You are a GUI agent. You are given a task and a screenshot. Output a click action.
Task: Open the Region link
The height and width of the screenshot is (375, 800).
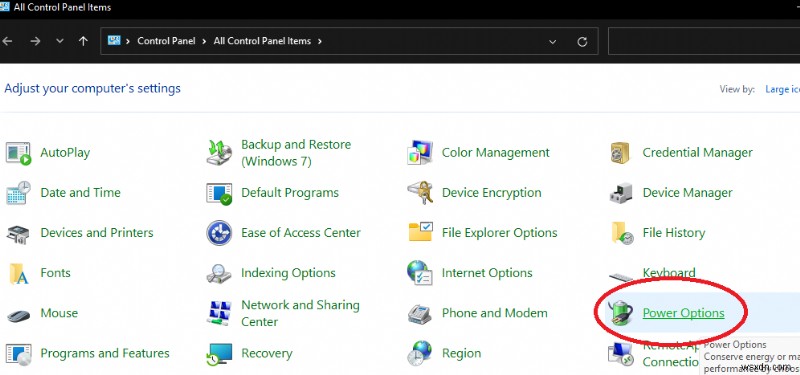[x=461, y=354]
